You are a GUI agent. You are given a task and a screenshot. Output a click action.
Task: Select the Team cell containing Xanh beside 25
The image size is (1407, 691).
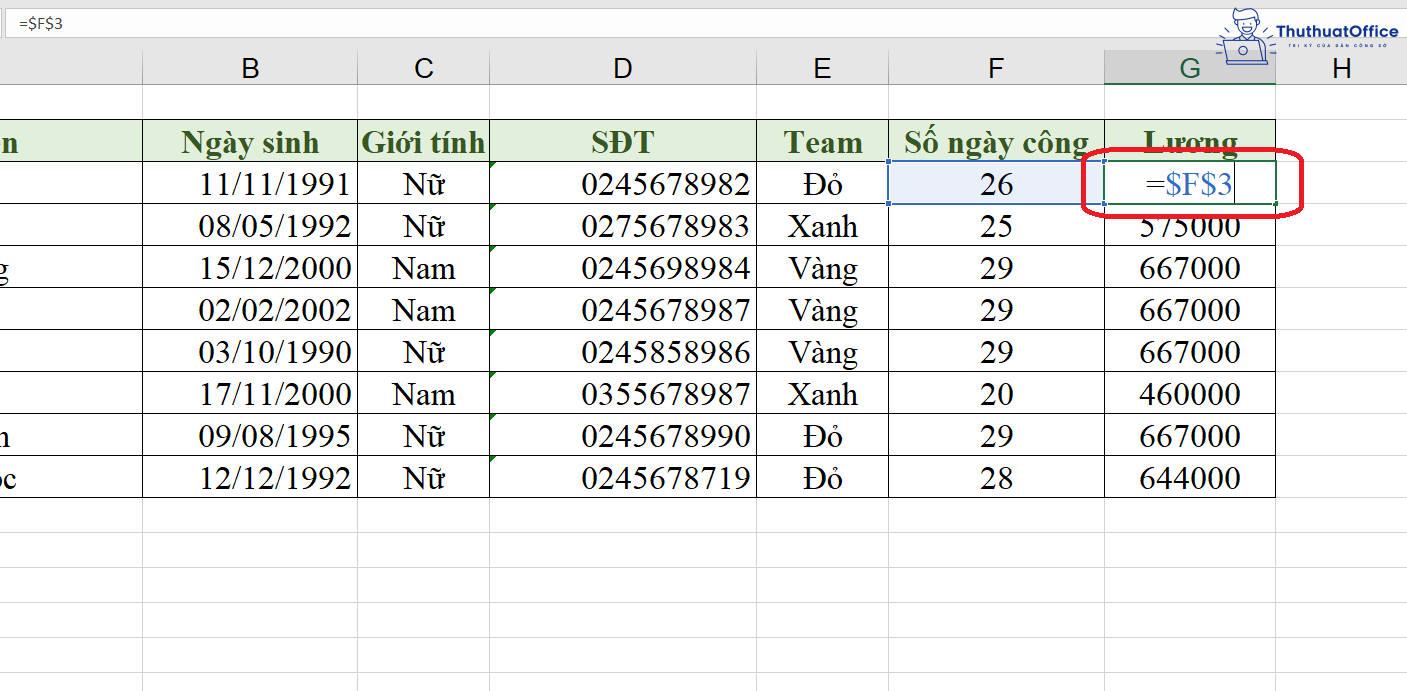[x=822, y=225]
